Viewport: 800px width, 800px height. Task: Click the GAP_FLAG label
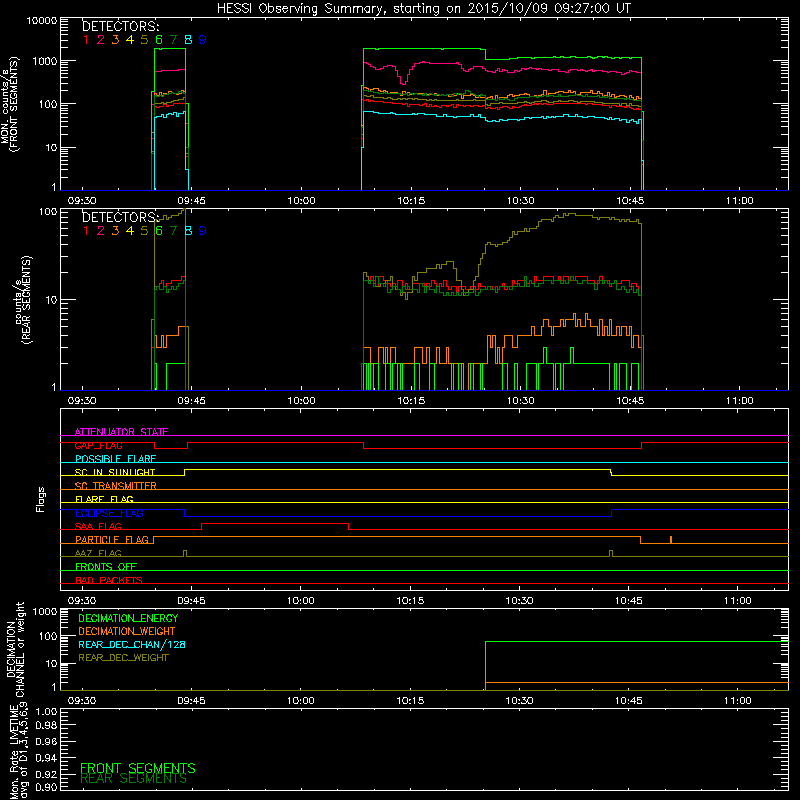pyautogui.click(x=98, y=445)
